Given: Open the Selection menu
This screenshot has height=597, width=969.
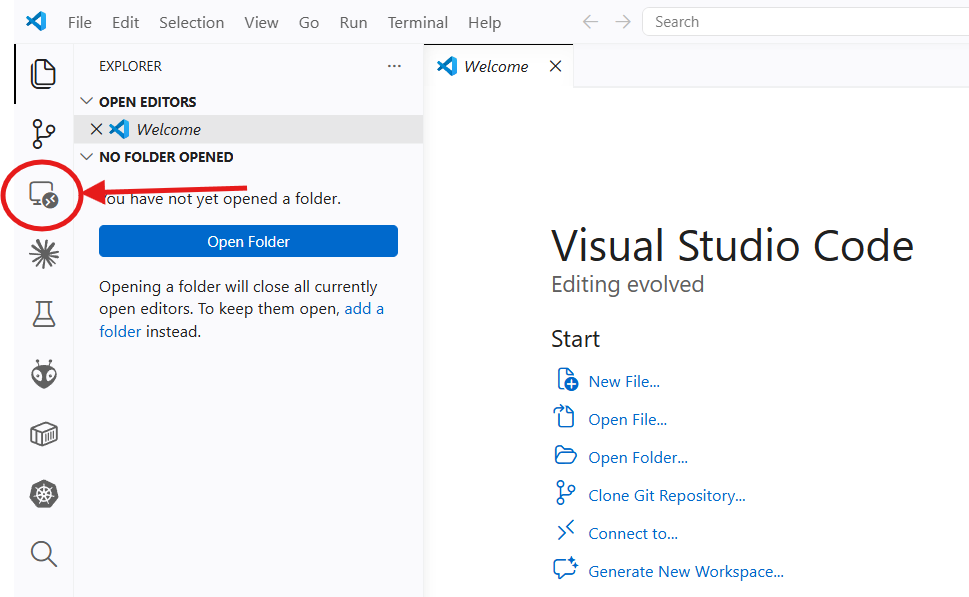Looking at the screenshot, I should tap(192, 22).
